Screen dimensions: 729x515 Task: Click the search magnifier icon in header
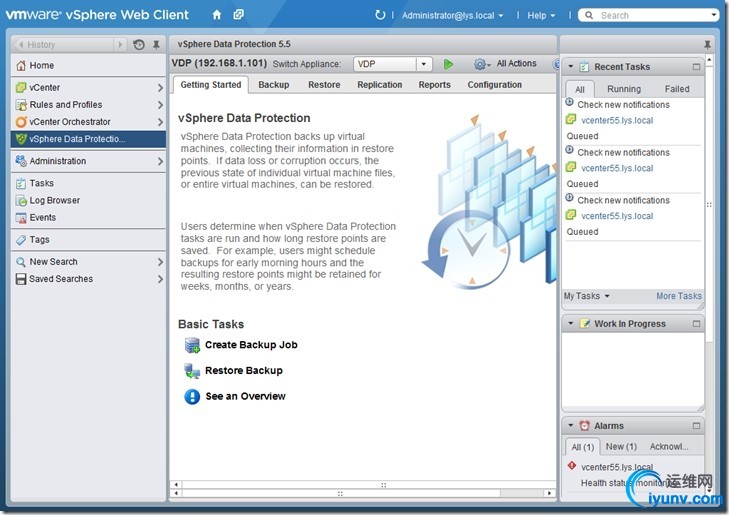coord(589,15)
